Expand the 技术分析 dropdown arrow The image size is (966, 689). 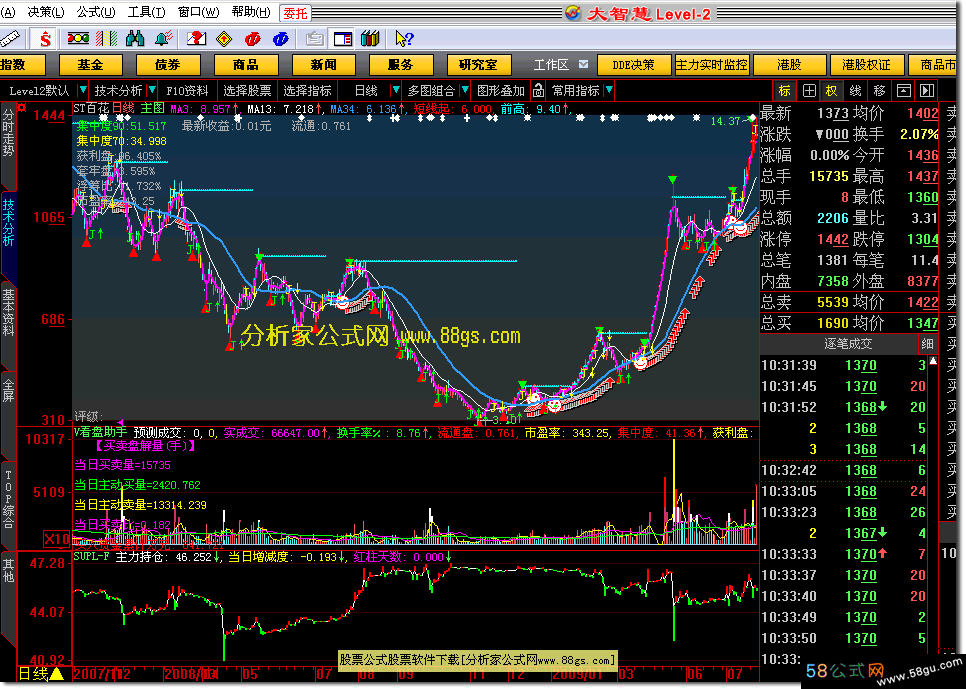click(152, 90)
